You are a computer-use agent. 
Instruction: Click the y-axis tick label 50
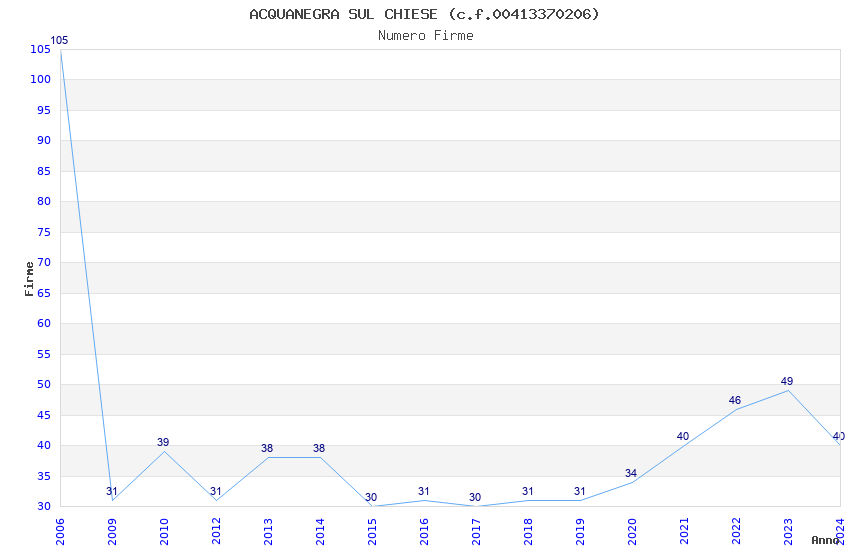44,385
